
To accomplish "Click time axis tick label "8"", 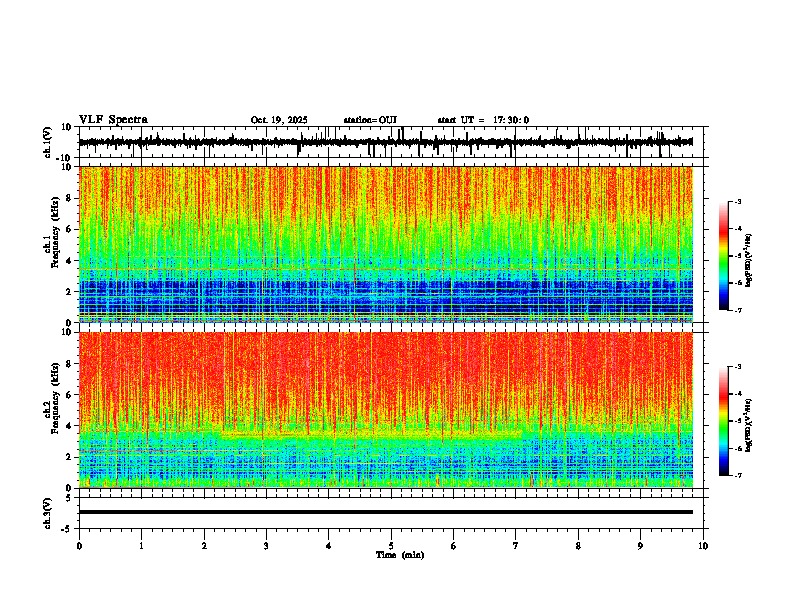I will coord(578,546).
